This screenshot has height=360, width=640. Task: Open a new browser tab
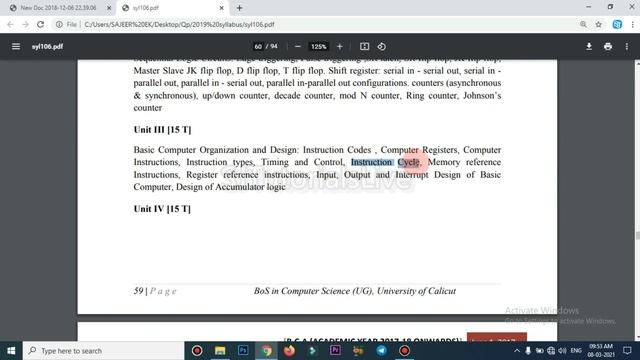240,8
